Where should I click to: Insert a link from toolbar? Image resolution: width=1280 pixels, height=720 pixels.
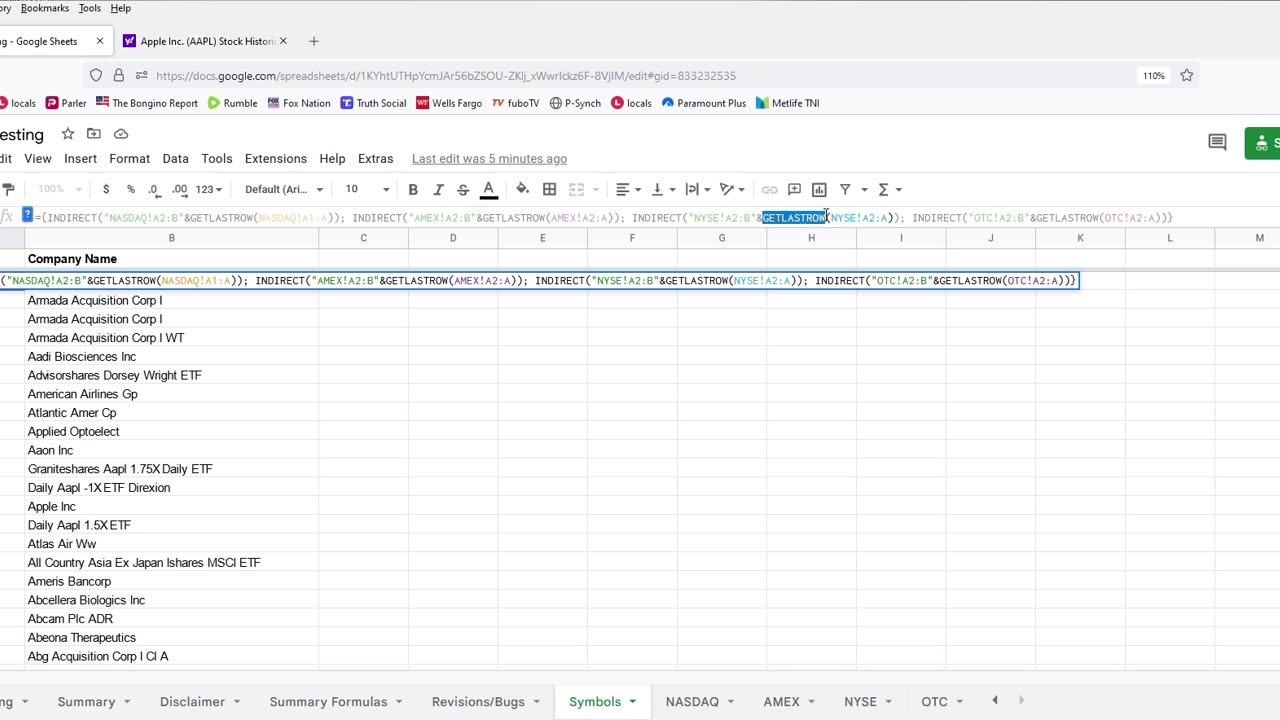coord(769,189)
